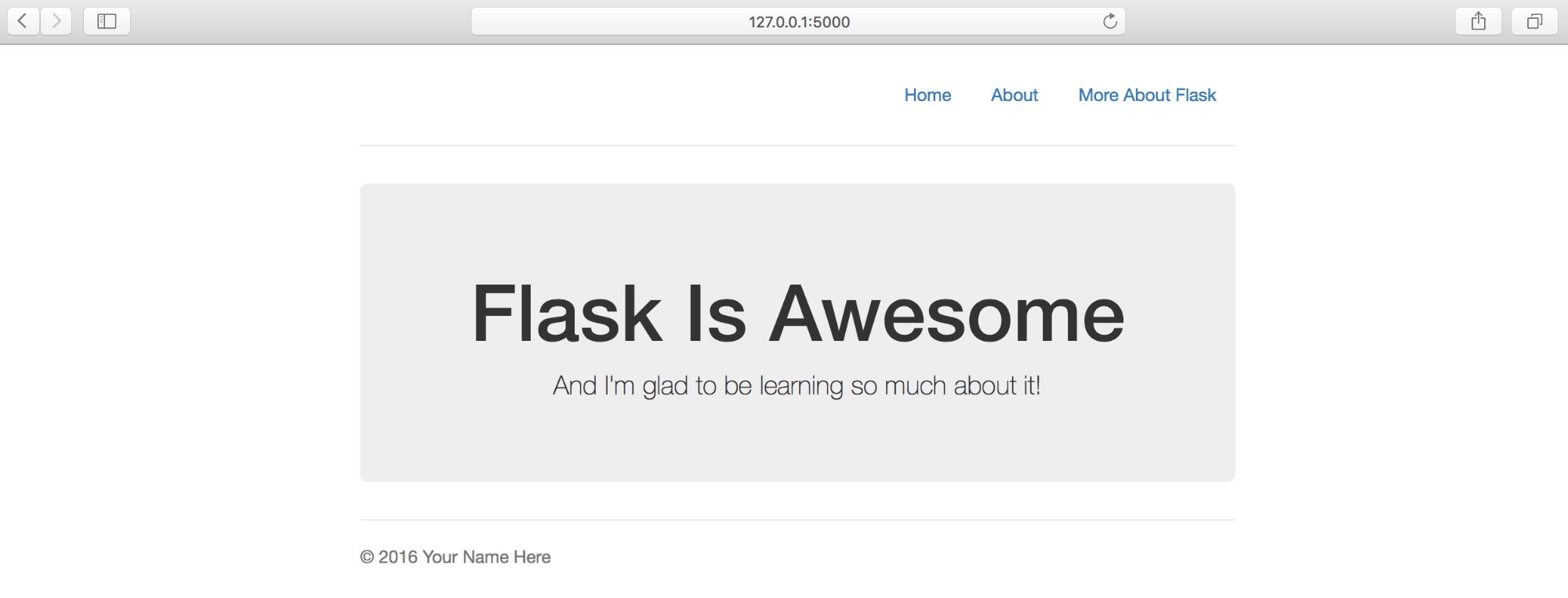Click the 'And I'm glad to be learning' subtitle
The width and height of the screenshot is (1568, 598).
coord(797,386)
